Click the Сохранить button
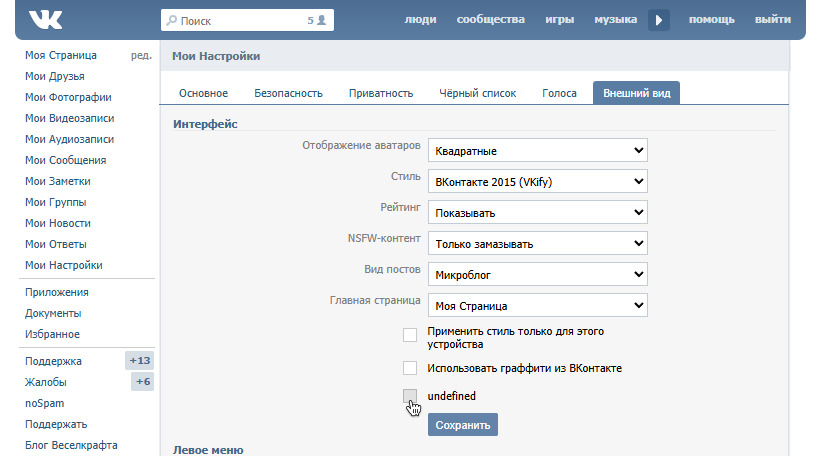Viewport: 822px width, 456px height. click(x=463, y=425)
